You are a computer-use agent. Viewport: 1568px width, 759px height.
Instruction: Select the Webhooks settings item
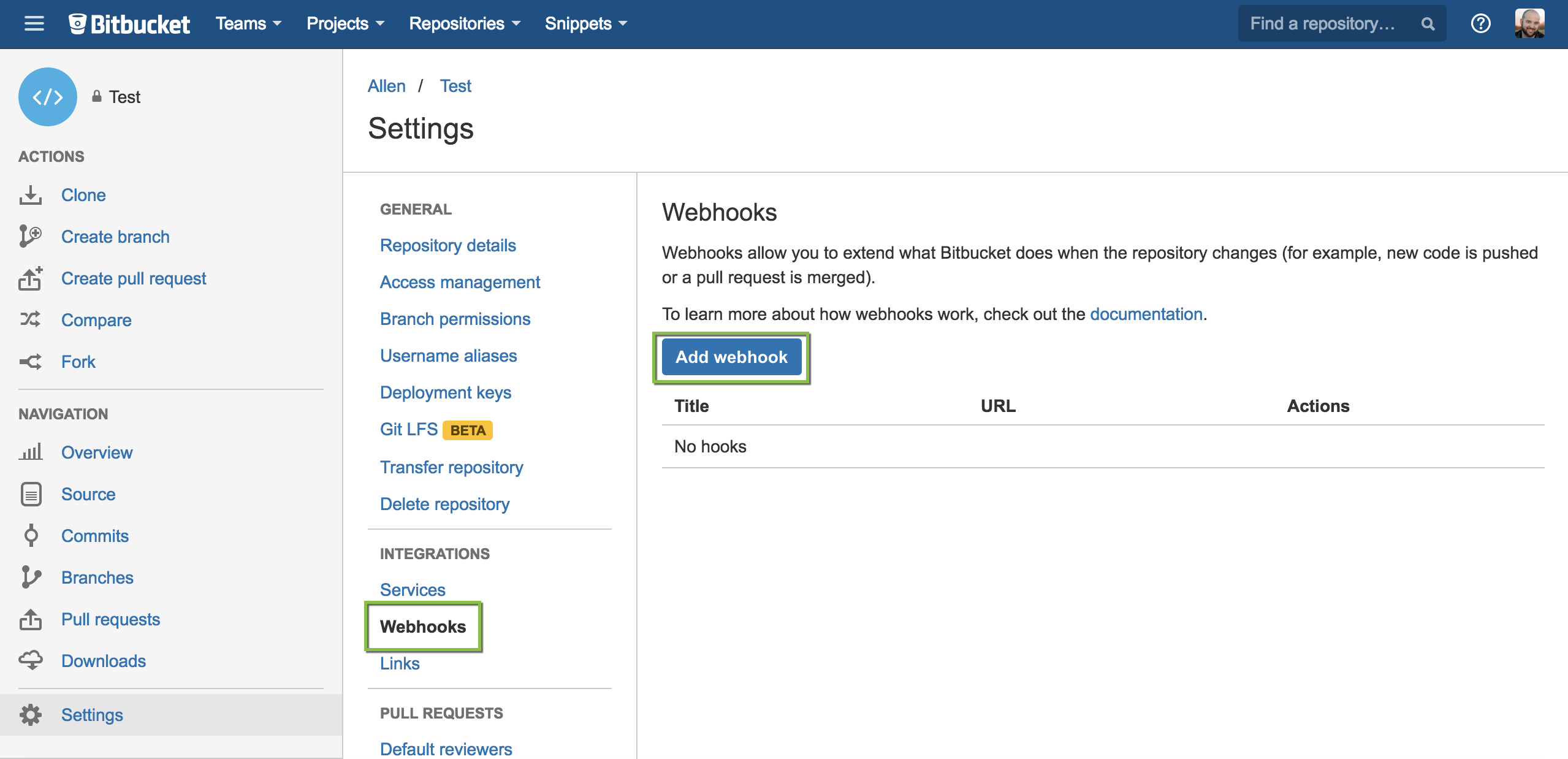[x=423, y=627]
